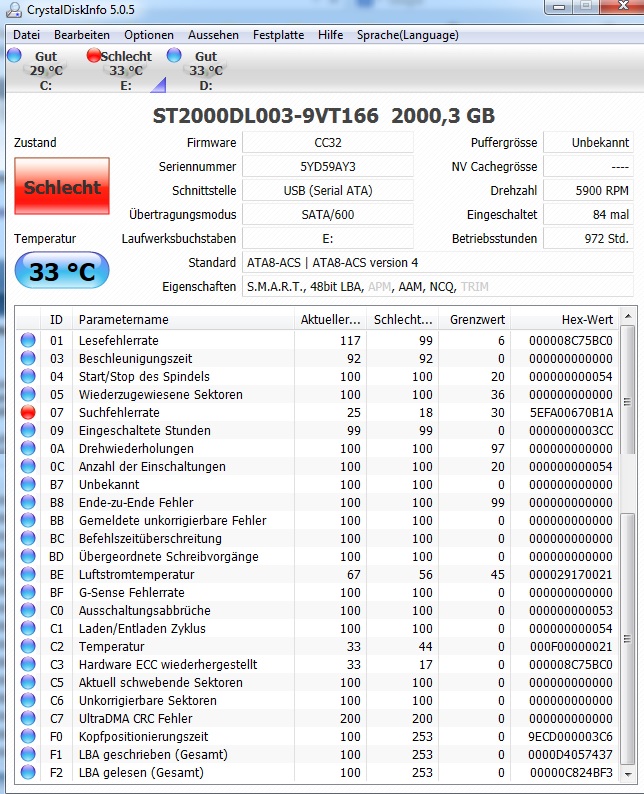Click red status orb for 07 Suchfehlerrate

pyautogui.click(x=28, y=412)
